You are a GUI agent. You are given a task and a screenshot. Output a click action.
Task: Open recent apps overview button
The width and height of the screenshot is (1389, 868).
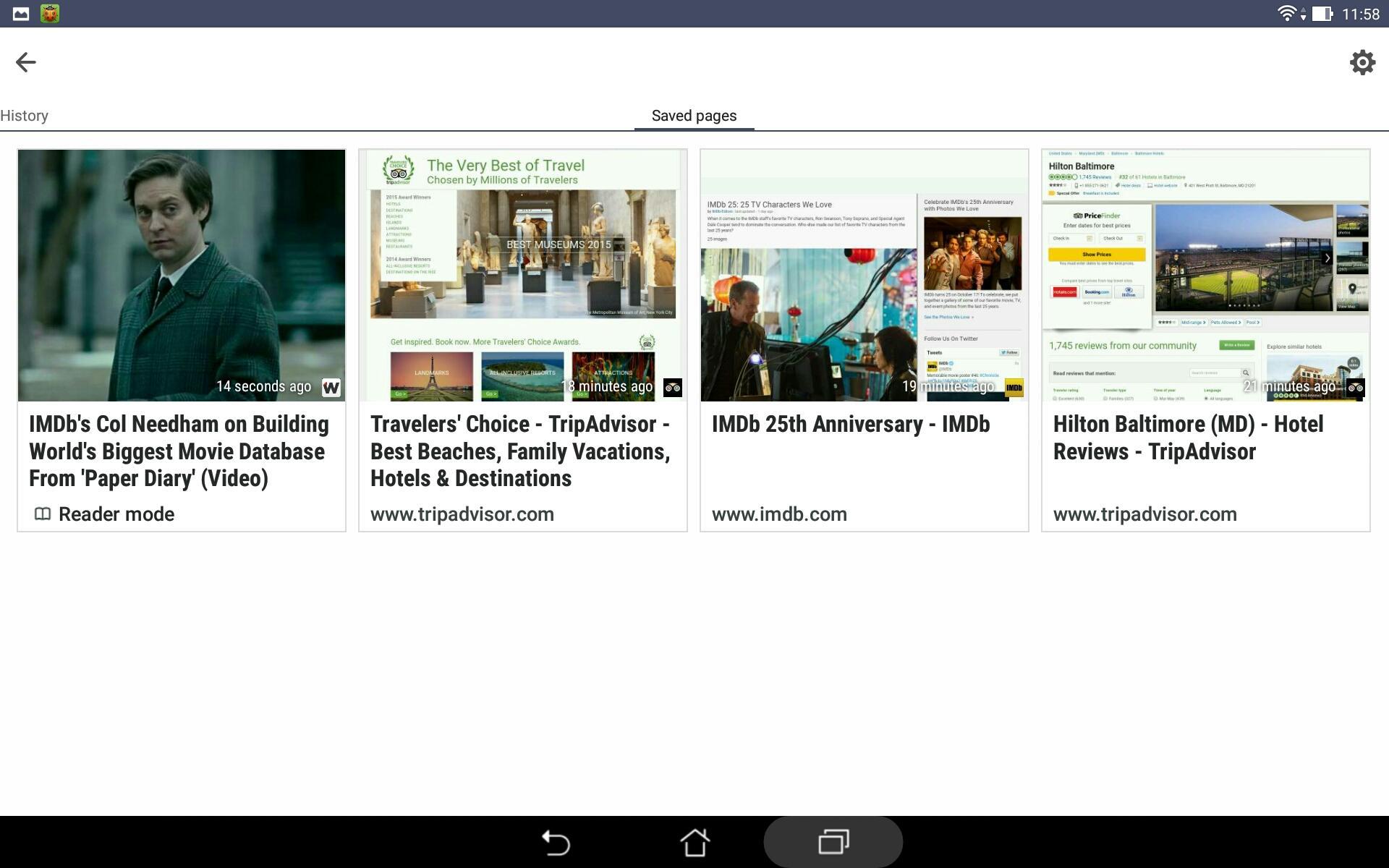tap(833, 842)
